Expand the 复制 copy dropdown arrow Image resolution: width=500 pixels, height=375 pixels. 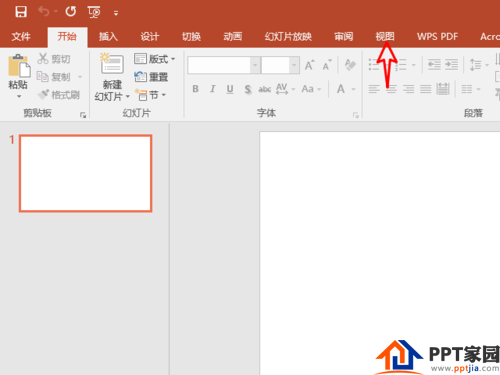pos(80,77)
